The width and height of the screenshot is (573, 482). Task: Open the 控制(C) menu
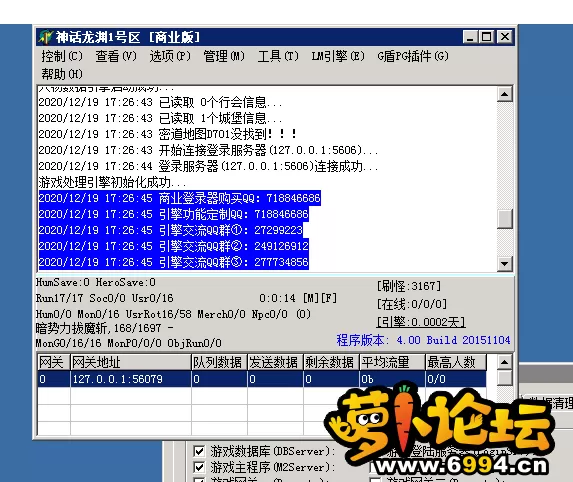pyautogui.click(x=62, y=56)
